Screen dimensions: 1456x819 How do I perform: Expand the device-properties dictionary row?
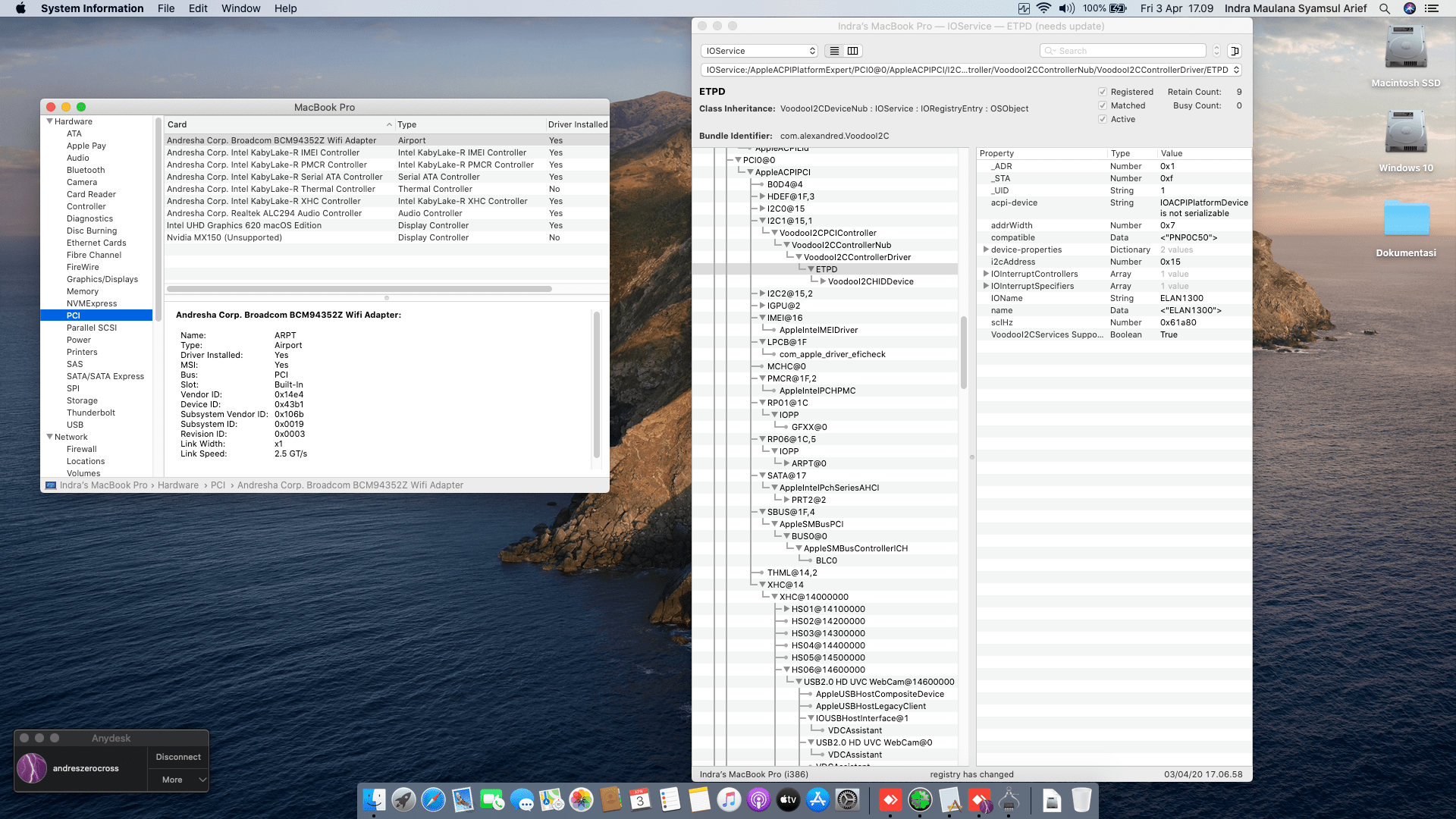point(985,249)
